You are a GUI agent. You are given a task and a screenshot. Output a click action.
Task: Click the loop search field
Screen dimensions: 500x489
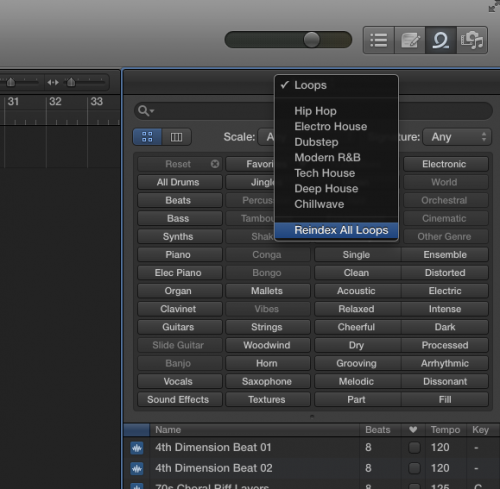[313, 111]
